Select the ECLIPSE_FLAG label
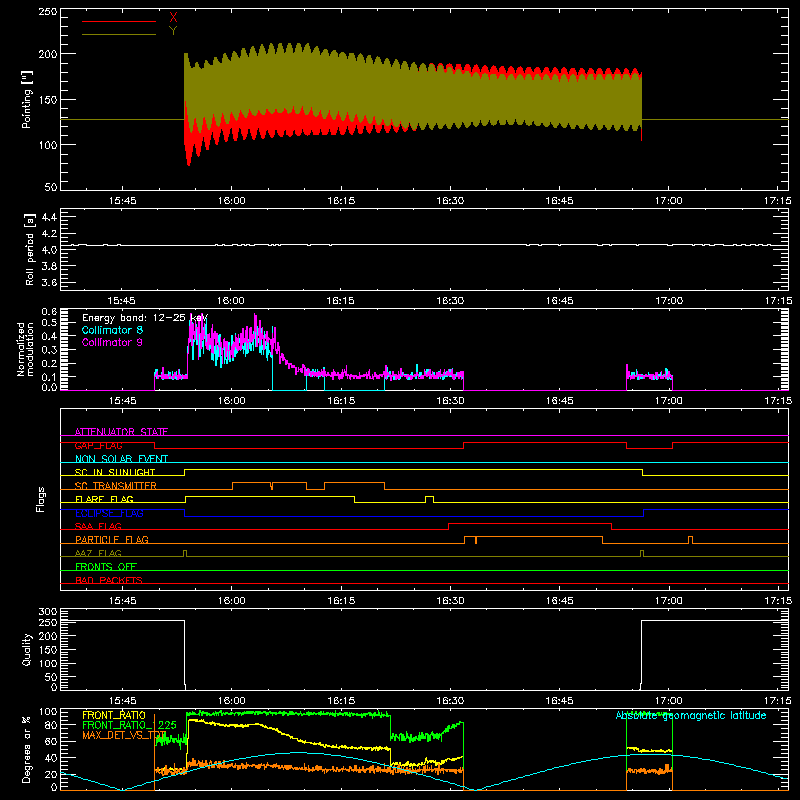The height and width of the screenshot is (800, 800). coord(109,513)
